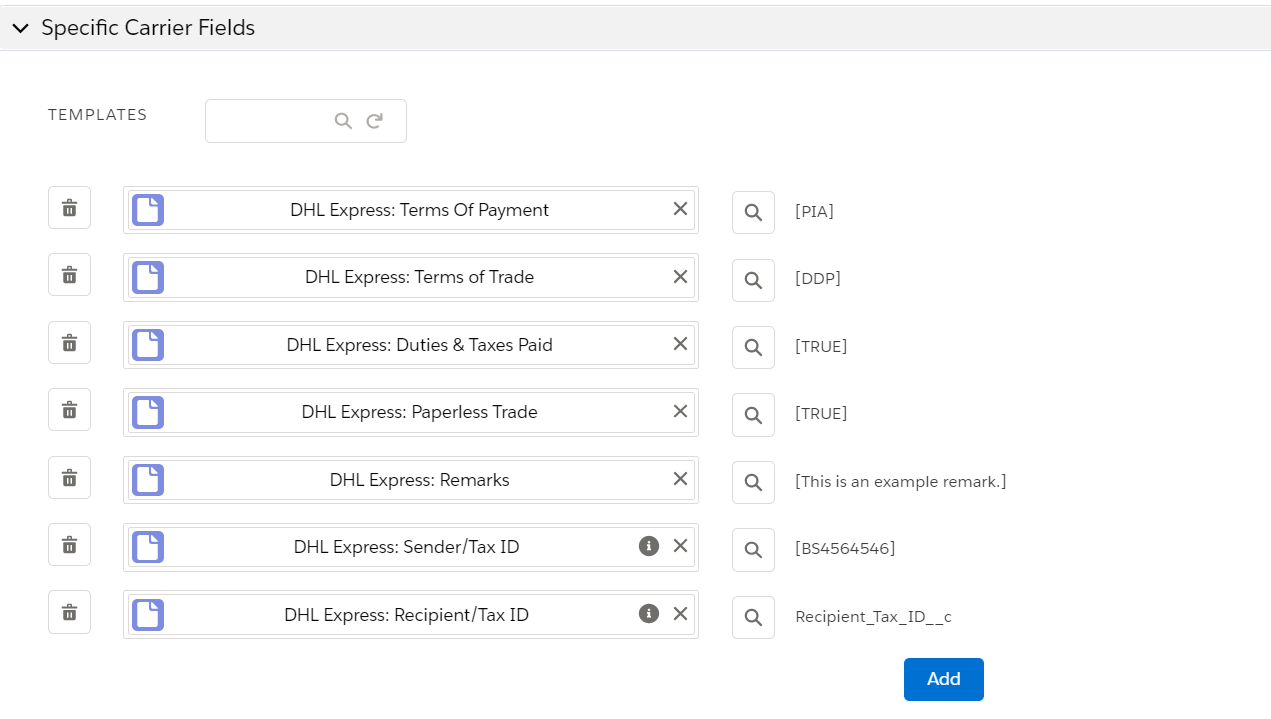Open lookup search for Paperless Trade value
Screen dimensions: 1271x719
(753, 415)
